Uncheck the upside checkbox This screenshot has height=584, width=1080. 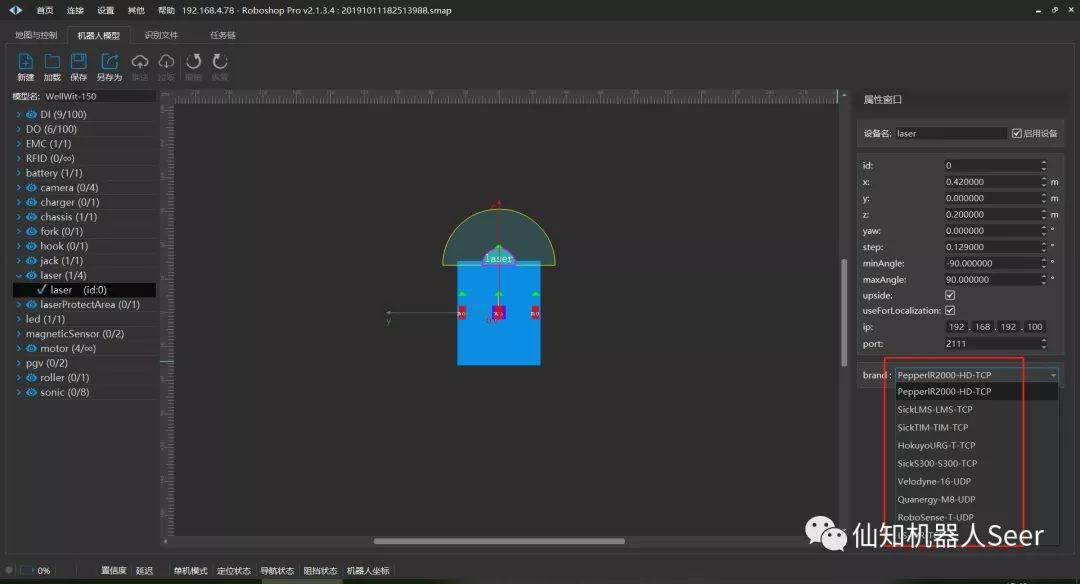click(x=950, y=295)
